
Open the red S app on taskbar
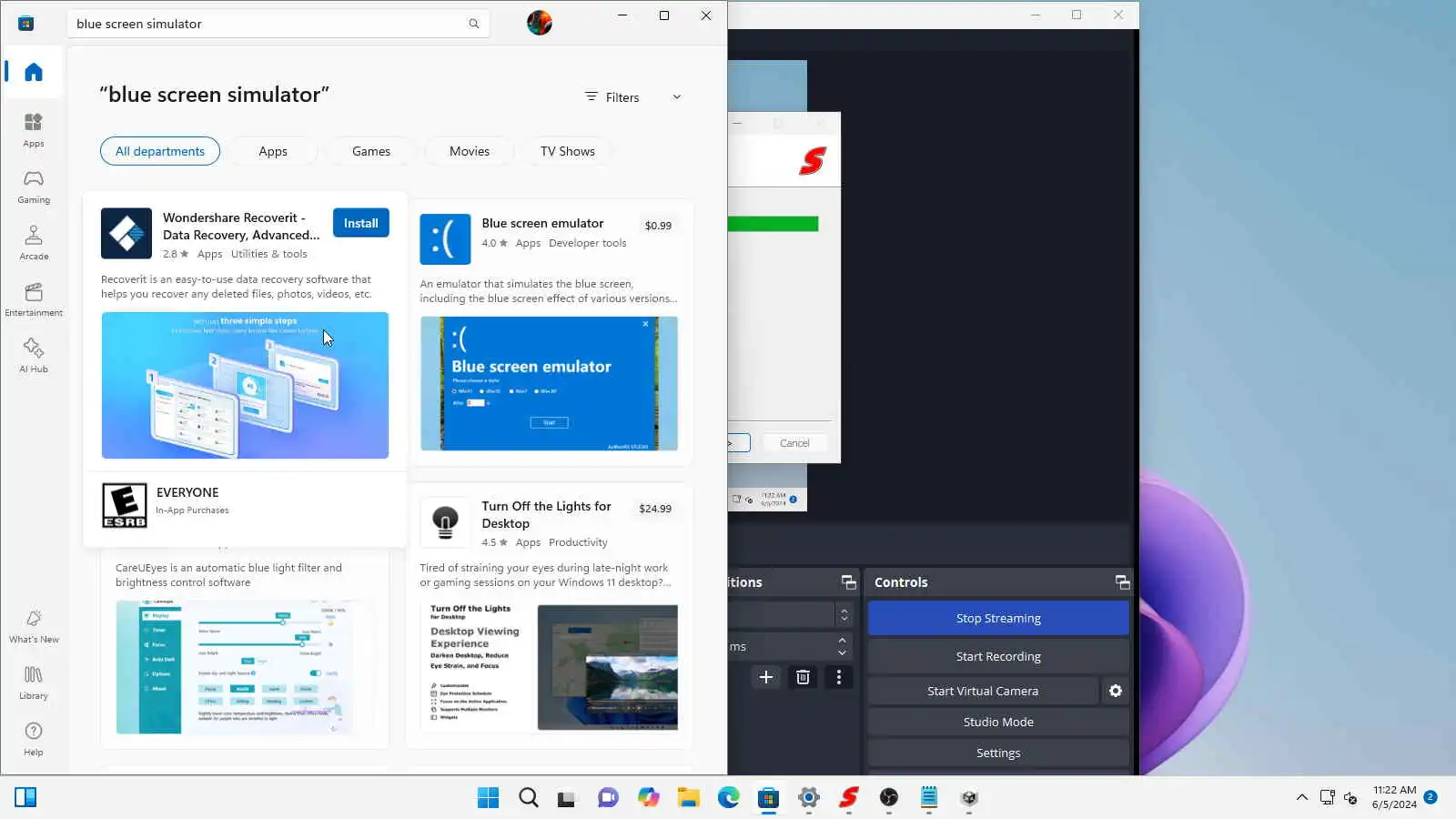[849, 798]
